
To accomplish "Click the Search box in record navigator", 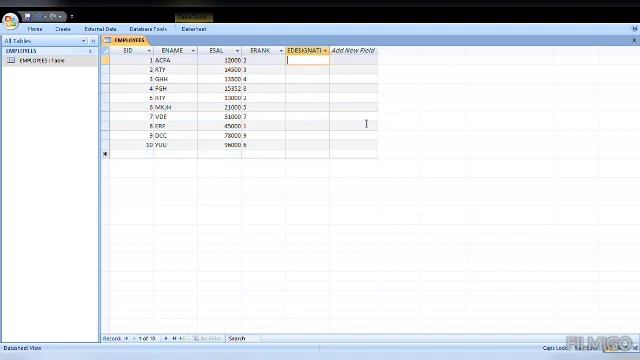I will 243,338.
